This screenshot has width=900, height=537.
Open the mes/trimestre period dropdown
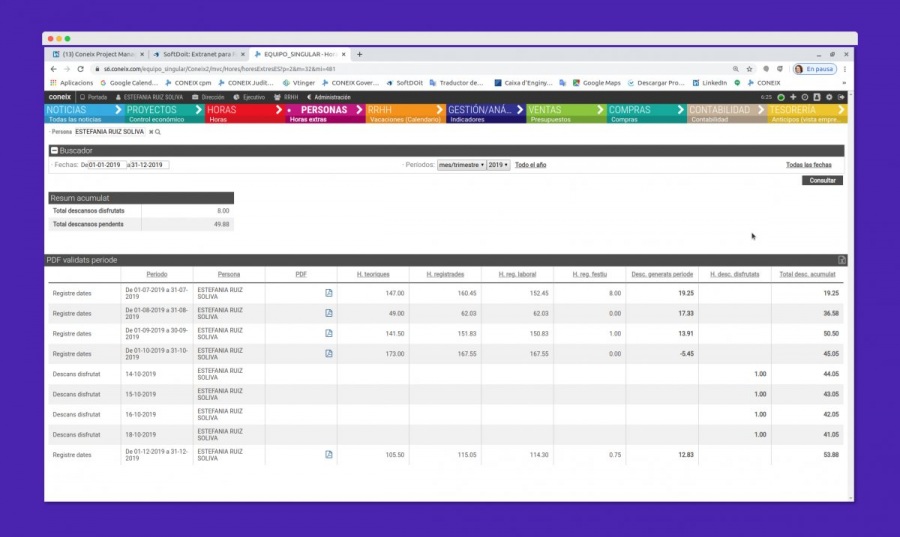[461, 165]
